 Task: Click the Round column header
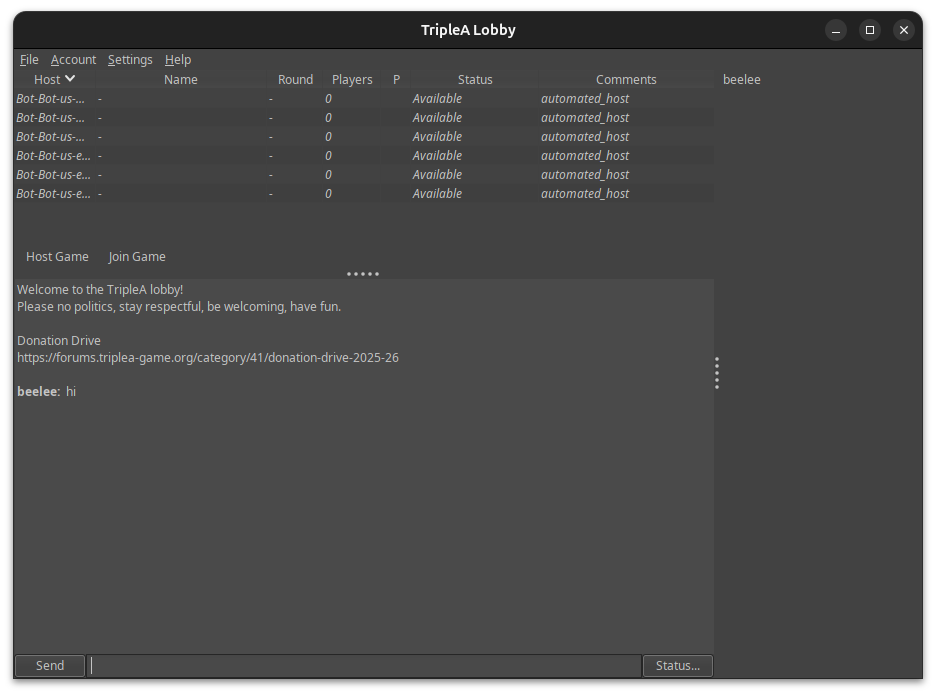295,79
